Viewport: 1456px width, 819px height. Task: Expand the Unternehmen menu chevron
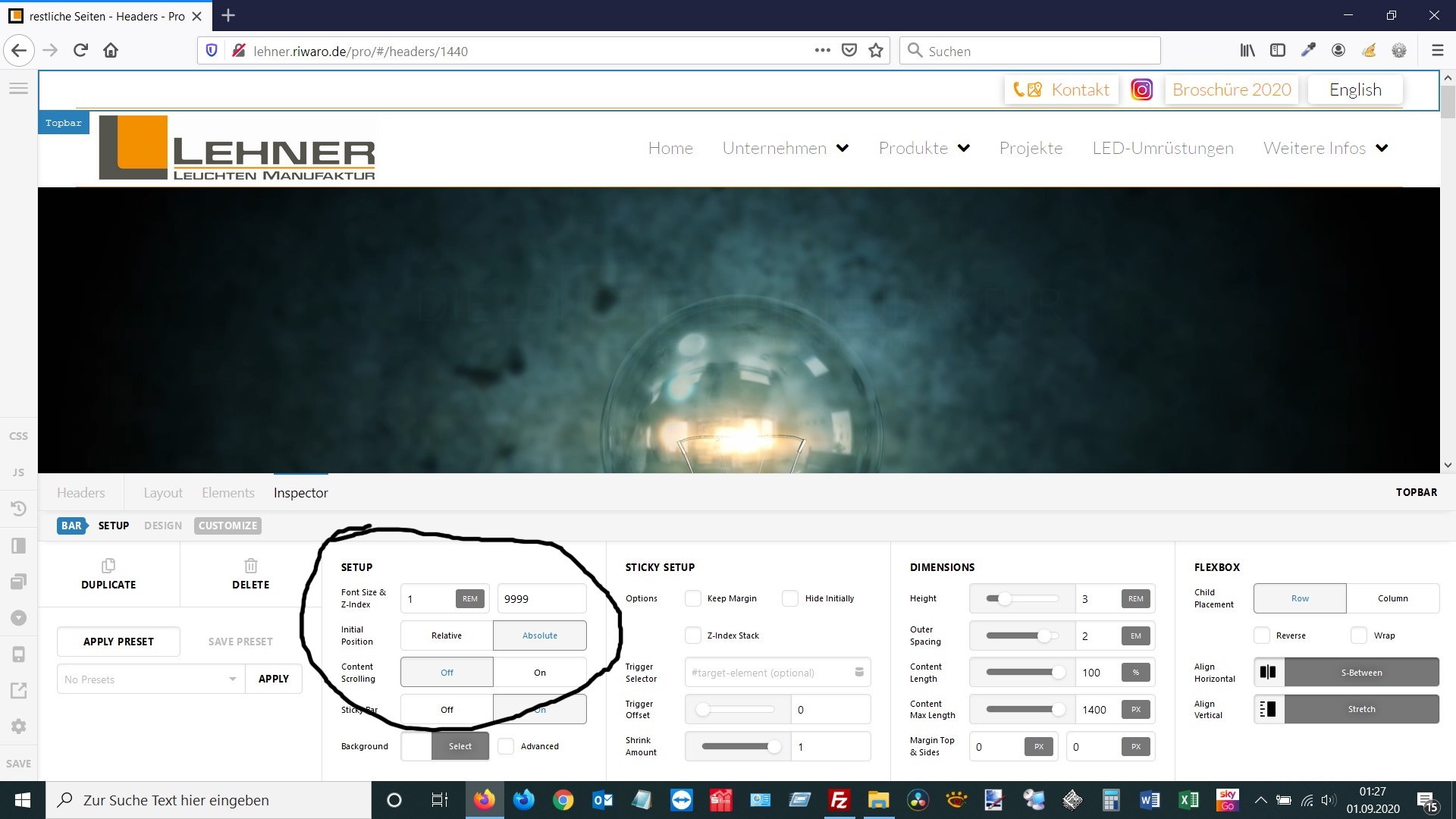coord(843,148)
